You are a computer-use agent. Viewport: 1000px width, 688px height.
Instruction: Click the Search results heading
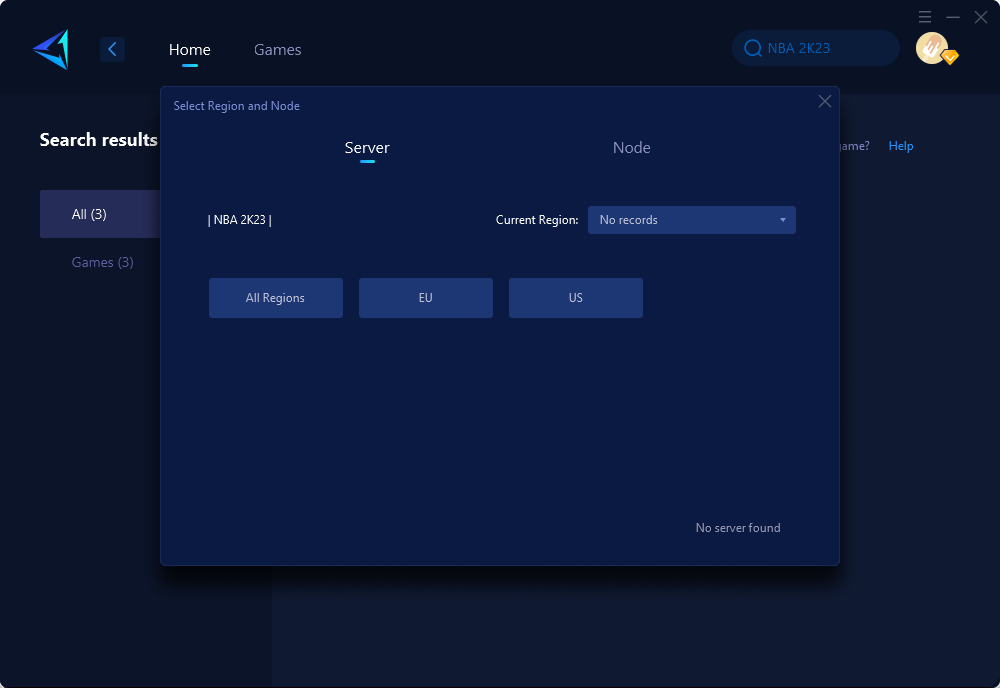pyautogui.click(x=98, y=140)
